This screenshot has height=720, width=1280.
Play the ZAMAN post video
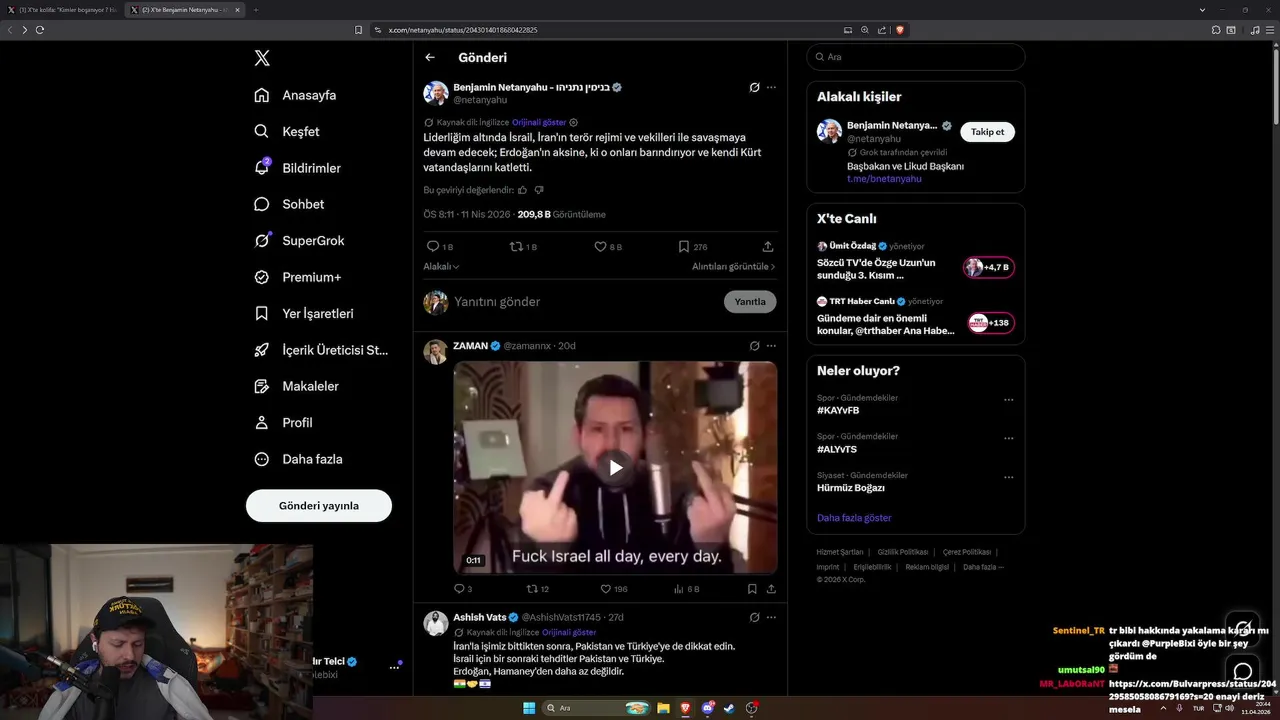point(616,467)
